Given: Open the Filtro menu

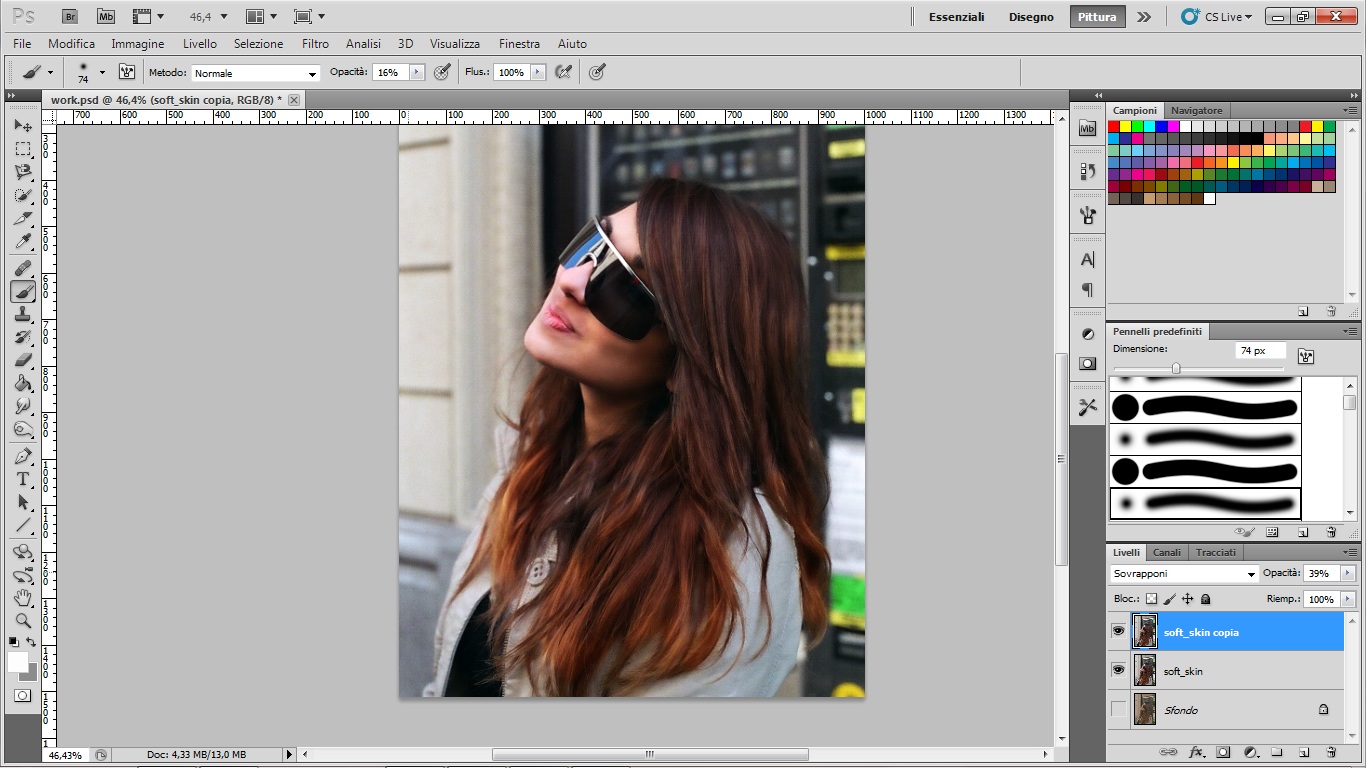Looking at the screenshot, I should coord(315,44).
